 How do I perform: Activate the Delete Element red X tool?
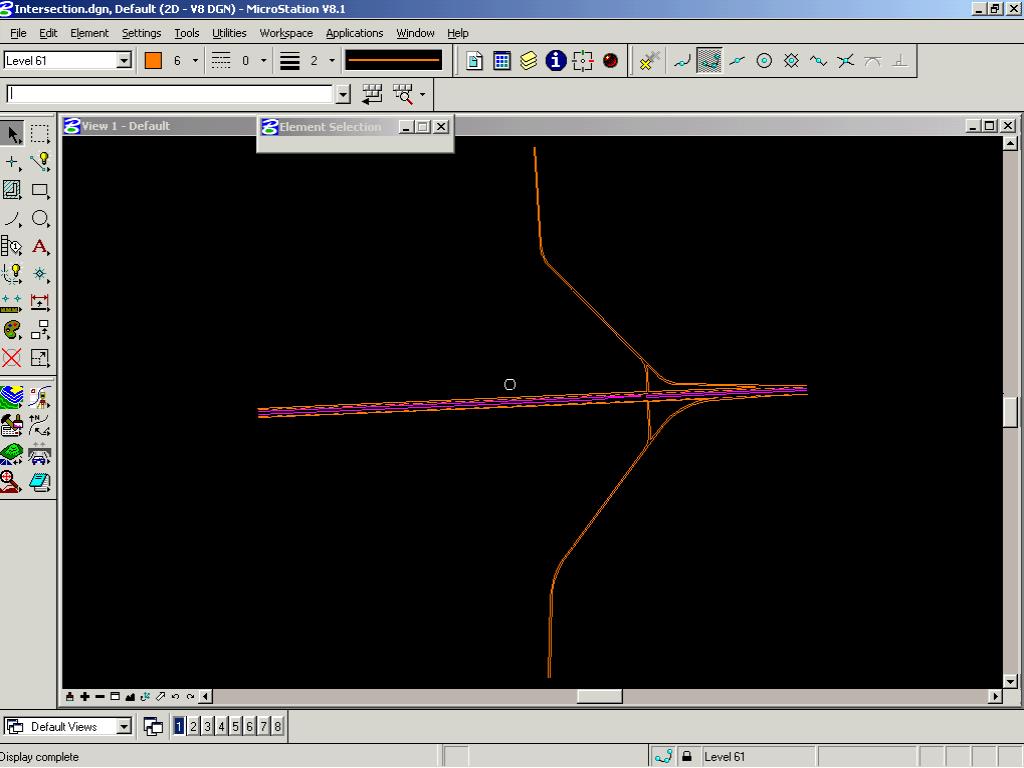pyautogui.click(x=12, y=358)
